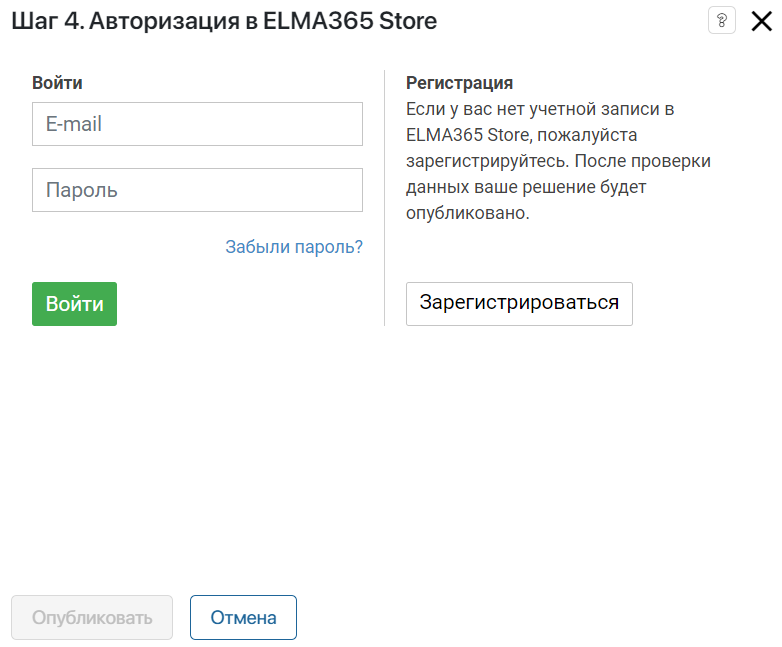782x647 pixels.
Task: Click the Отмена button
Action: pos(243,618)
